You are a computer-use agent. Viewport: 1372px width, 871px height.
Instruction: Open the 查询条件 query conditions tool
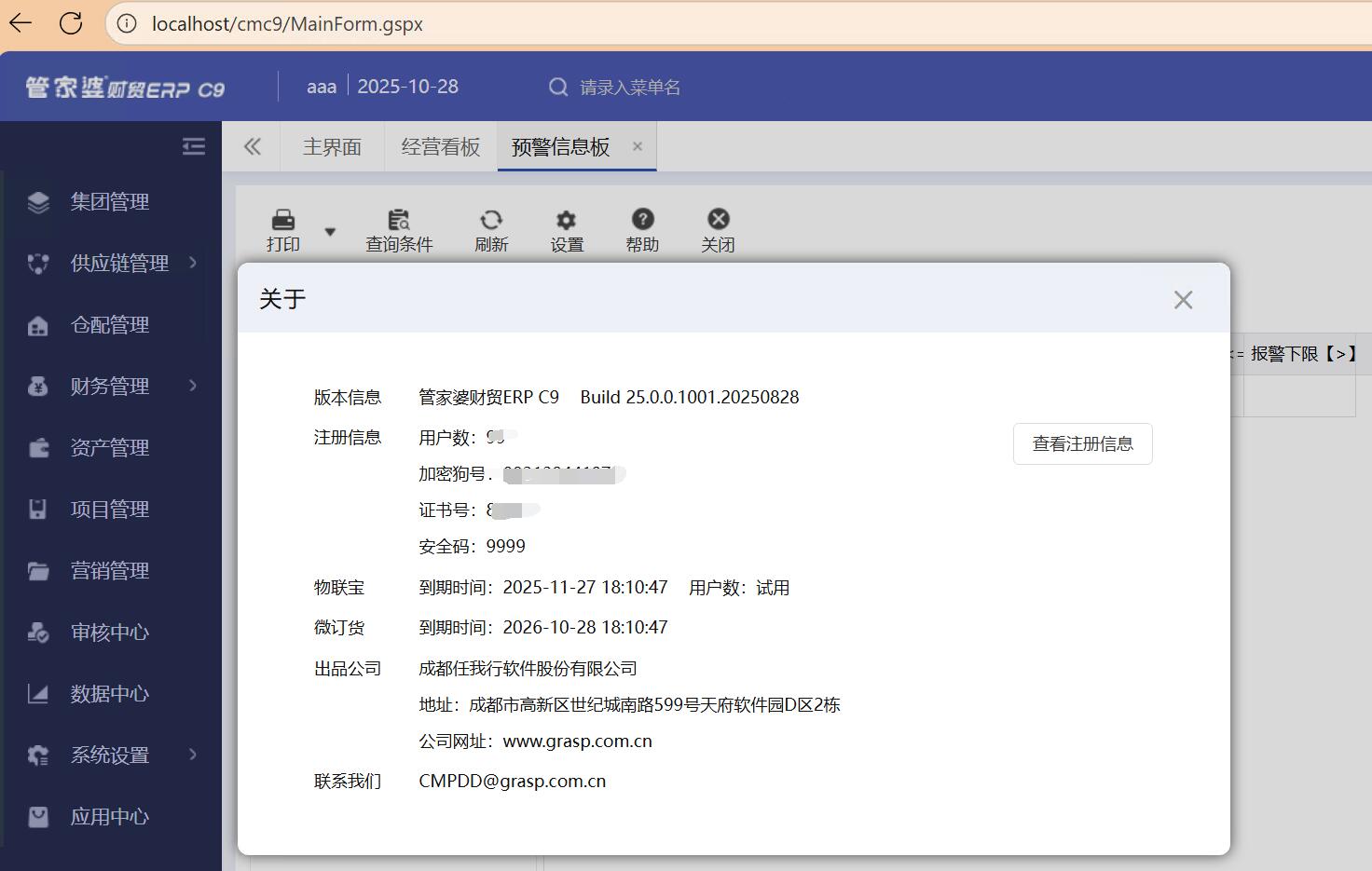coord(399,221)
